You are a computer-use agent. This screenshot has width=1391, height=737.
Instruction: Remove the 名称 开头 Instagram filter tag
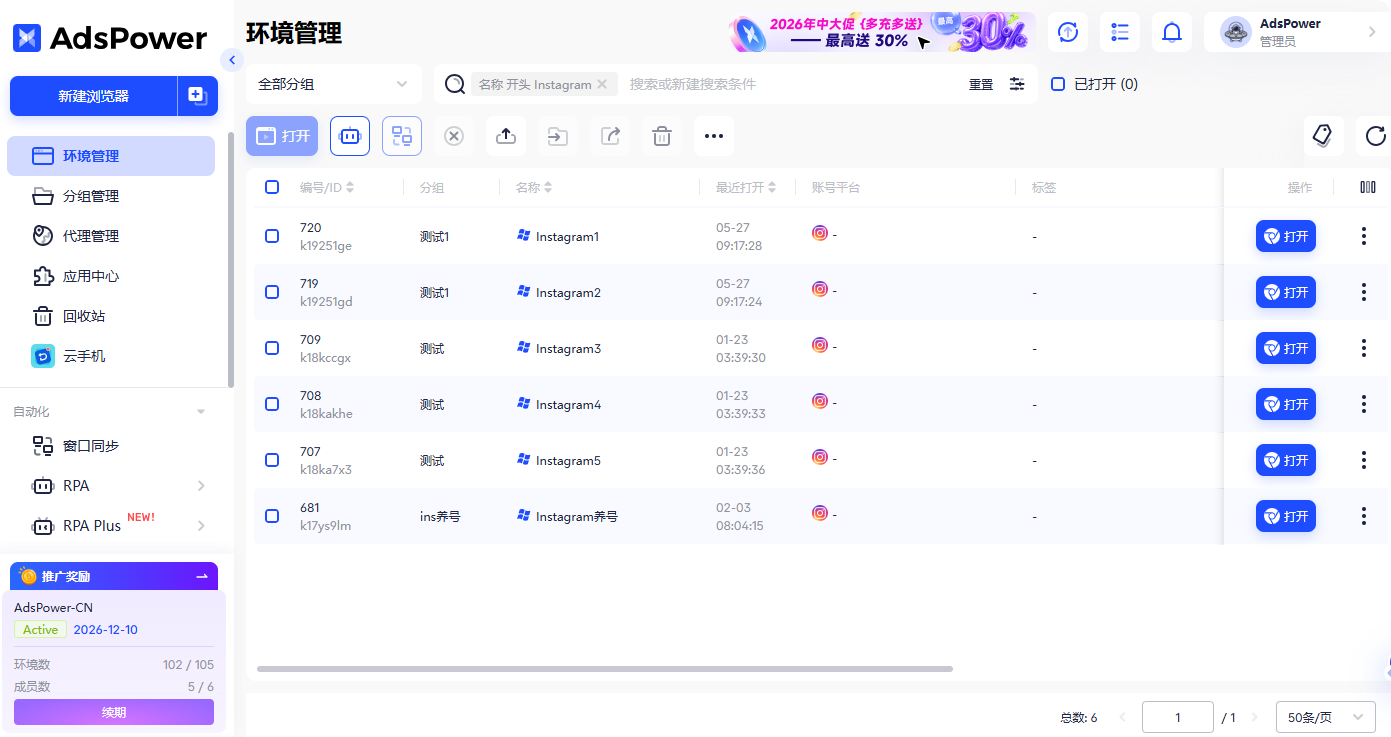[x=602, y=84]
